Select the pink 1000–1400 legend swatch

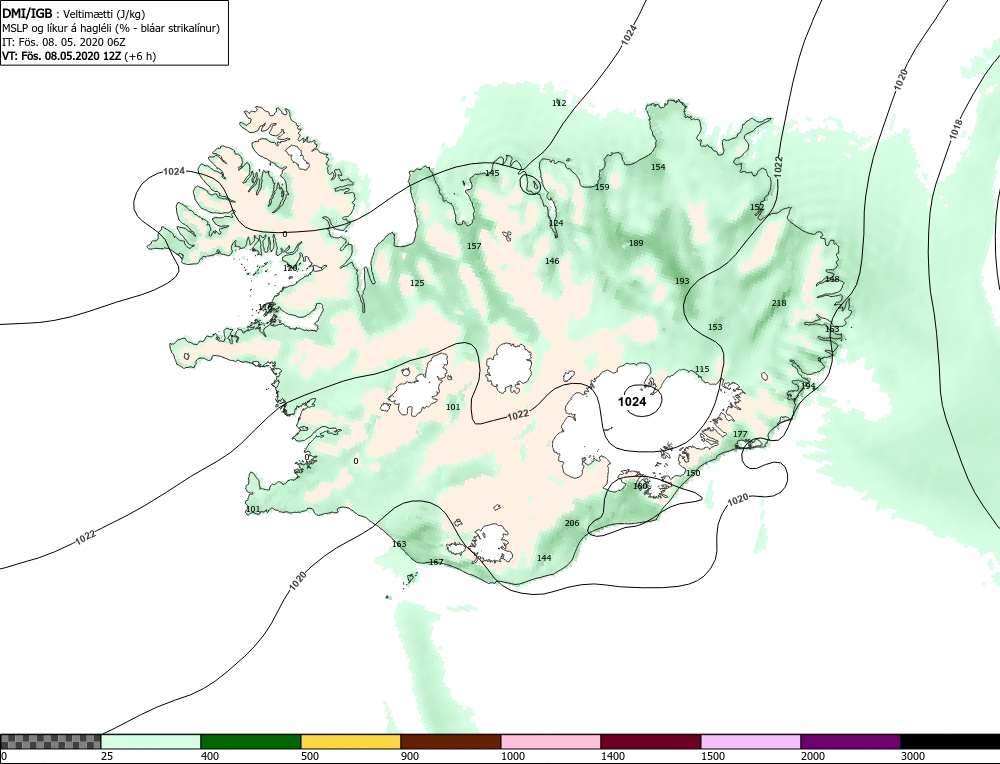click(x=551, y=741)
